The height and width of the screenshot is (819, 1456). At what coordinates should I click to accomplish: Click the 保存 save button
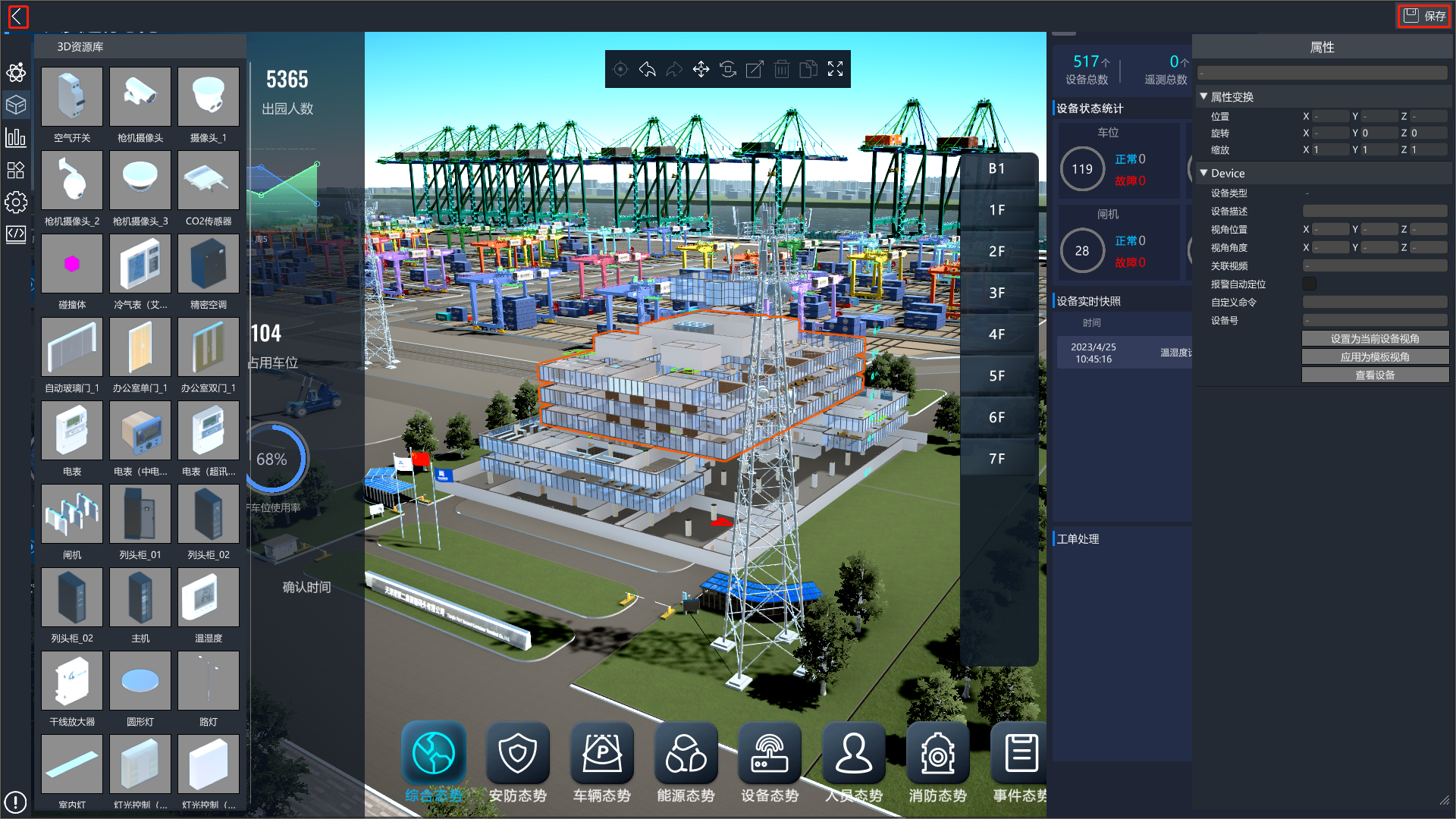[x=1423, y=16]
